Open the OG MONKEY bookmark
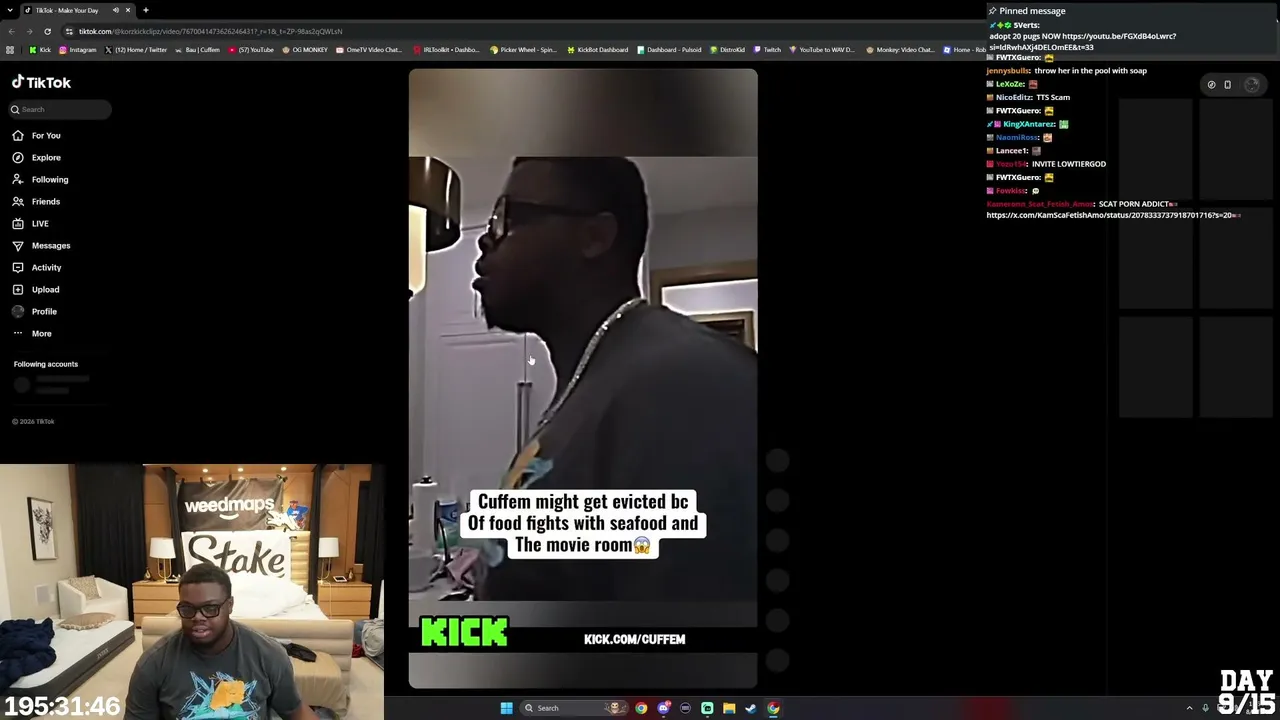 tap(305, 50)
